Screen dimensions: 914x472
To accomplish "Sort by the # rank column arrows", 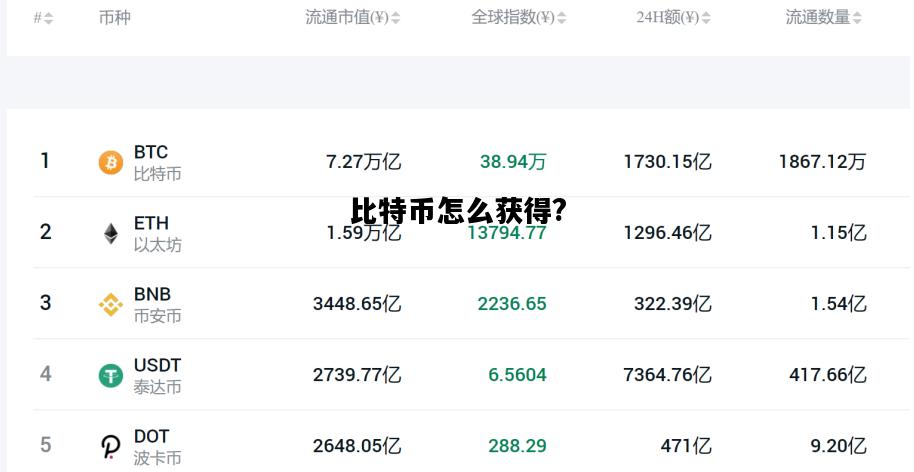I will 48,18.
